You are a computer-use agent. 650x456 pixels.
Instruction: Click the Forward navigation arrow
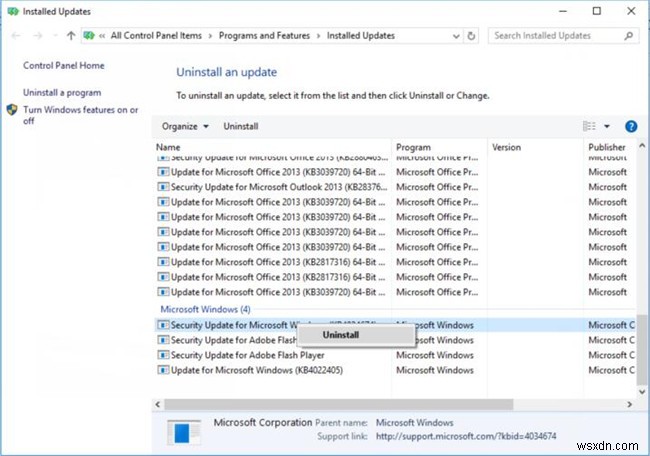38,36
